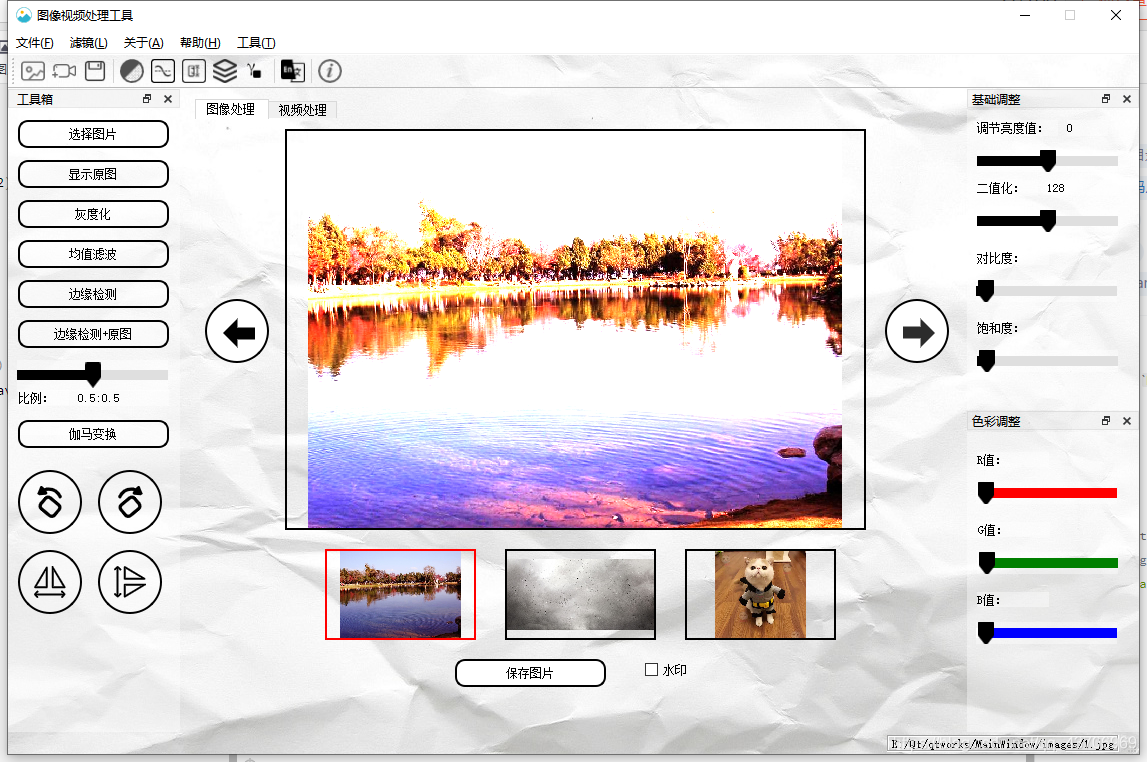The height and width of the screenshot is (762, 1147).
Task: Float the 色彩调整 panel
Action: coord(1106,420)
